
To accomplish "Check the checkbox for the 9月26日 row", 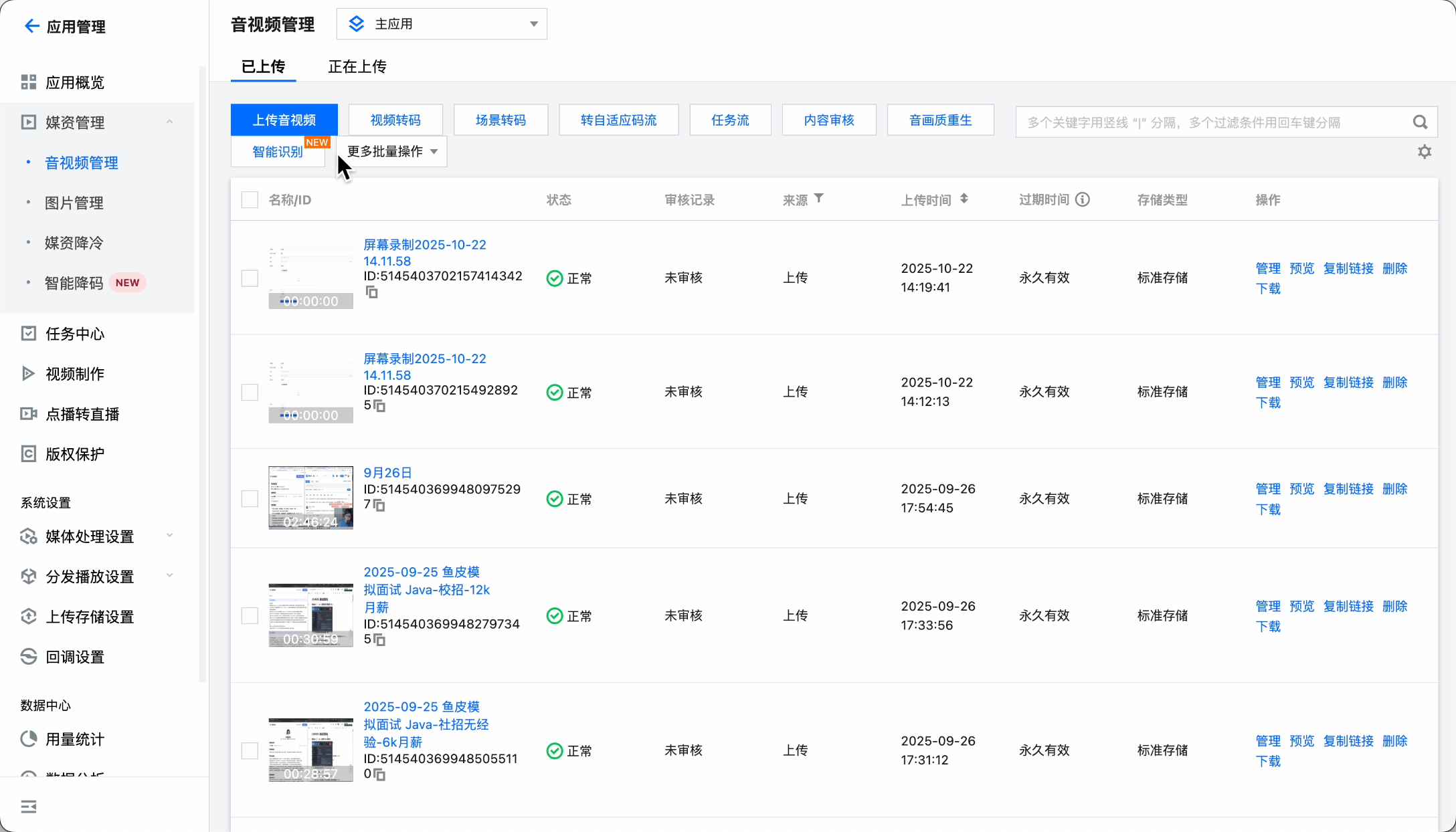I will [250, 499].
